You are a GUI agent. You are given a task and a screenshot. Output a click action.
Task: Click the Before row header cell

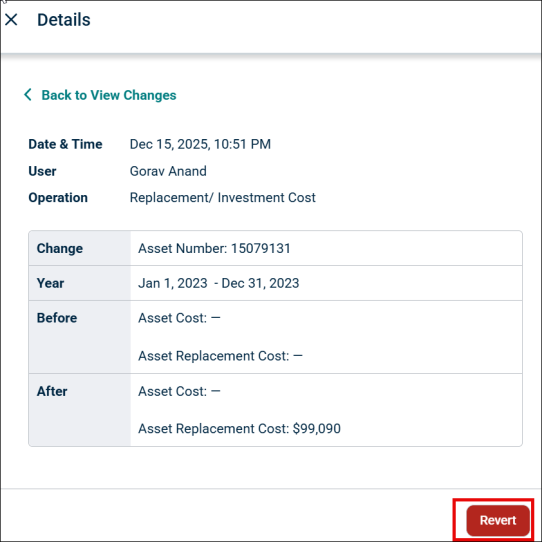tap(80, 337)
